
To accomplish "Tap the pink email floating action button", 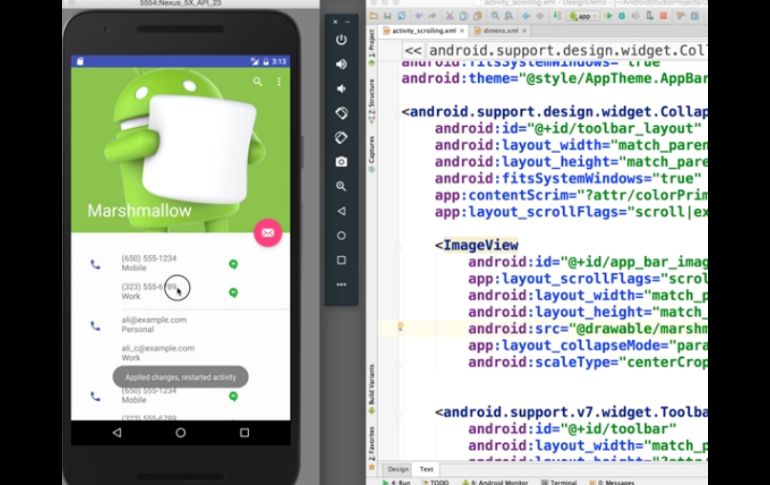I will [x=267, y=232].
